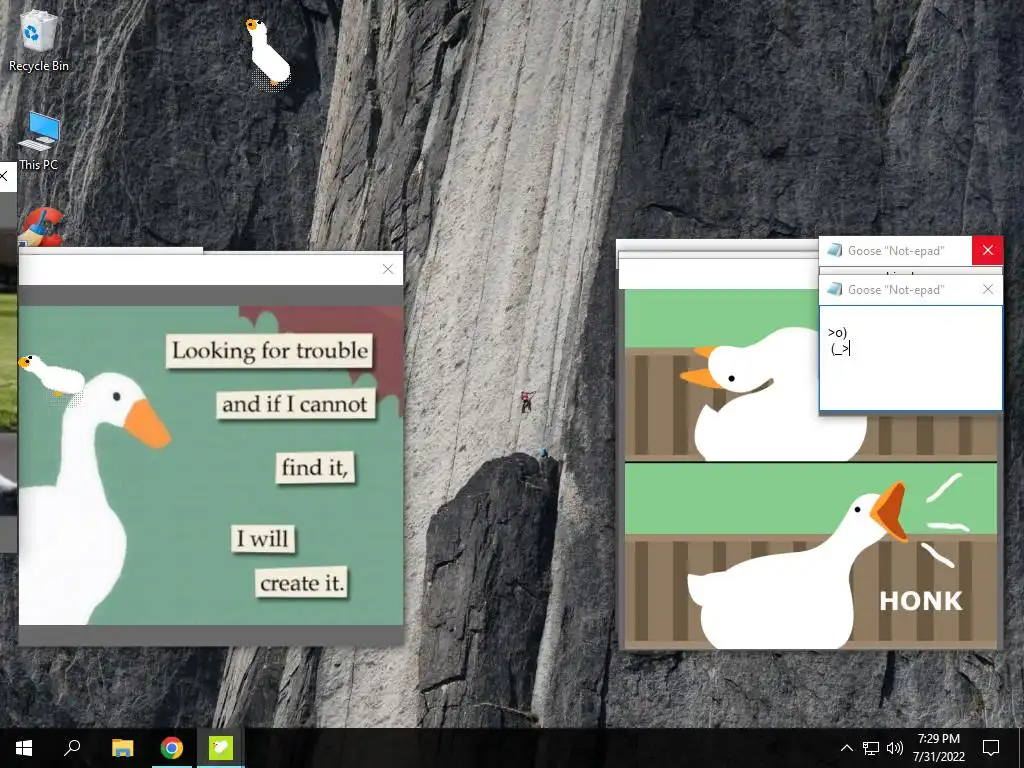Click the front Goose "Not-epad" title text
The height and width of the screenshot is (768, 1024).
pyautogui.click(x=896, y=290)
